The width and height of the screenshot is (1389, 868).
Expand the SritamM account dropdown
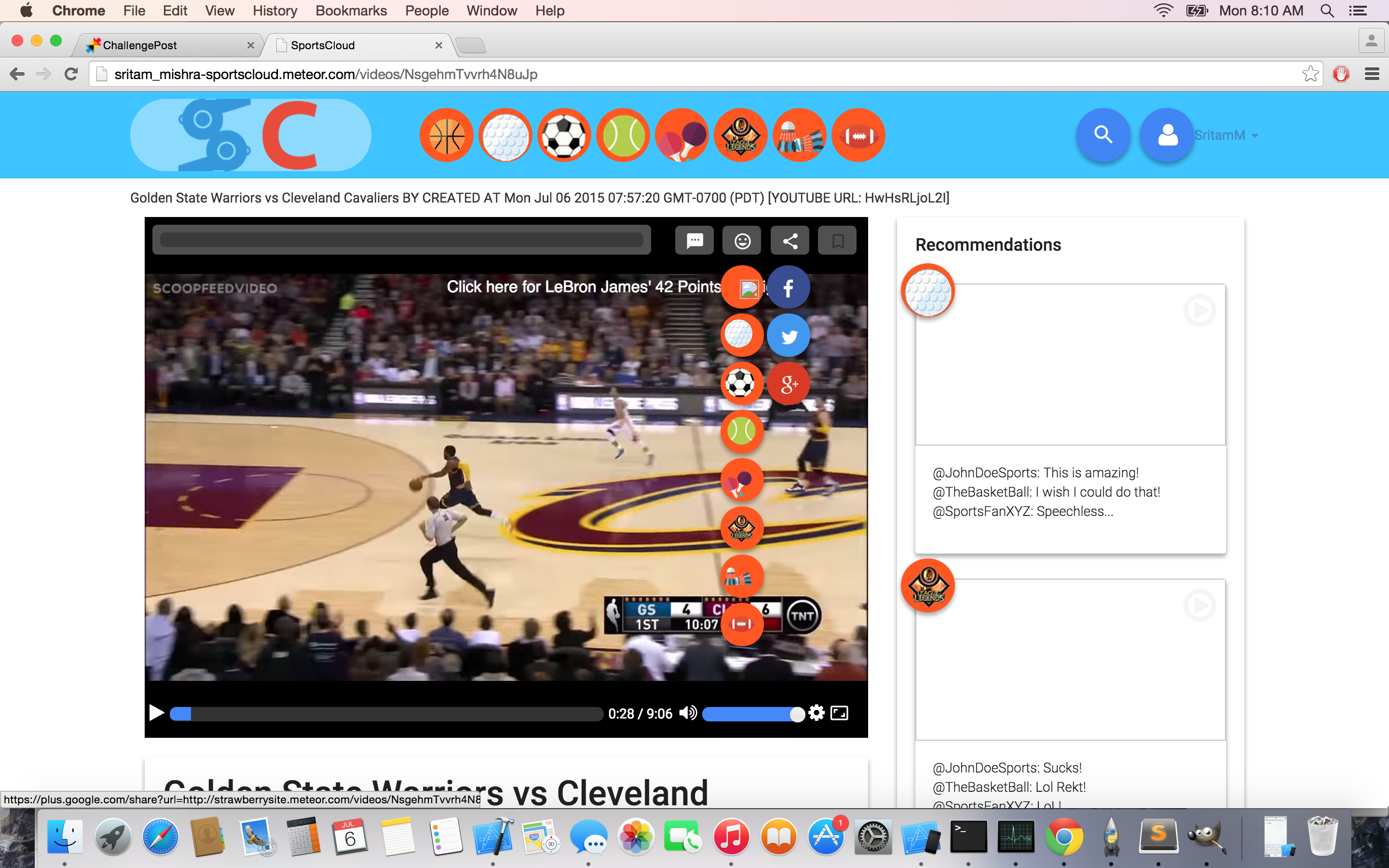pos(1226,136)
